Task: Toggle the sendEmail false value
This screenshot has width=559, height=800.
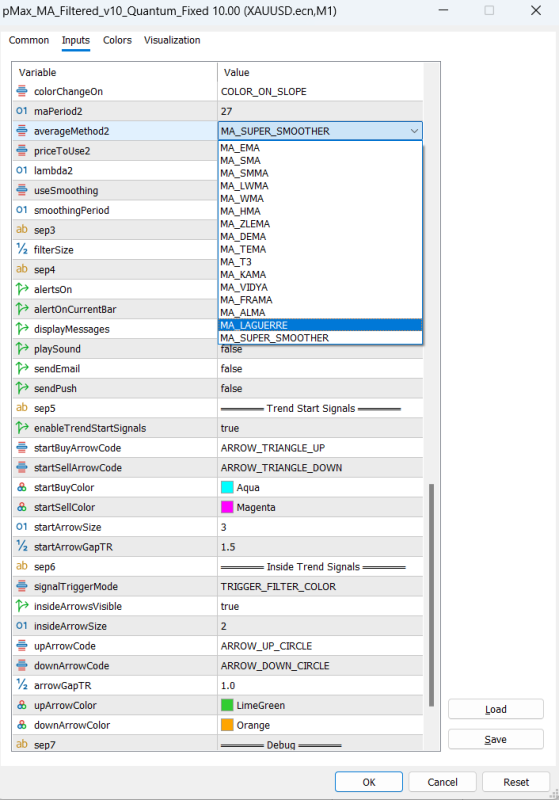Action: coord(320,368)
